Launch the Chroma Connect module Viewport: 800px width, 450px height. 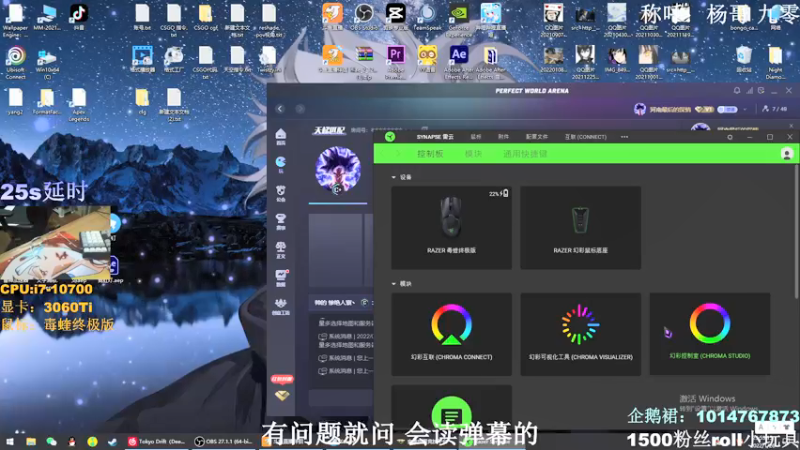(451, 334)
